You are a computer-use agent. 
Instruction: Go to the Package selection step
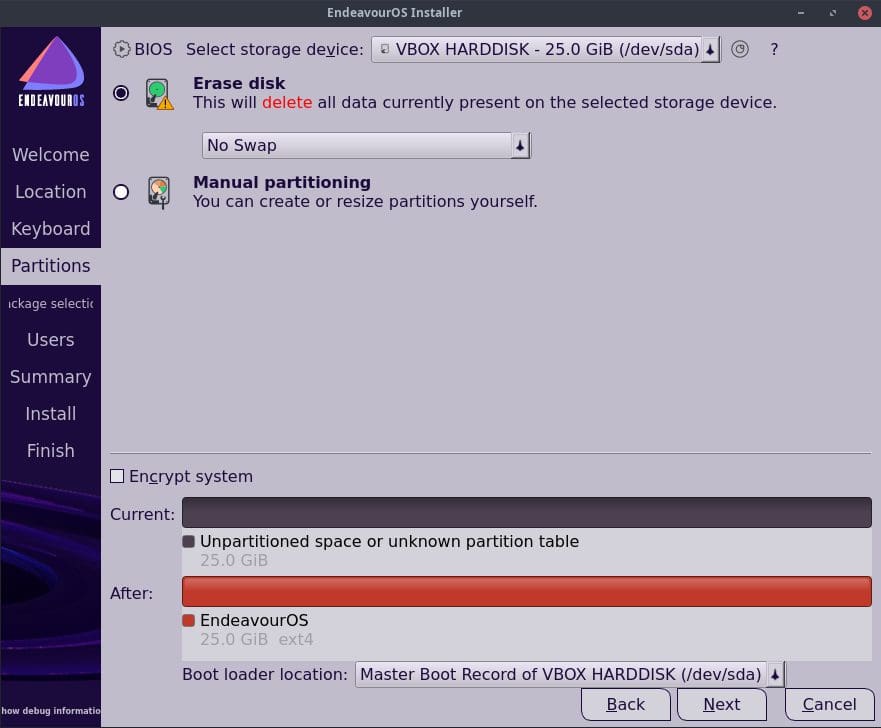tap(51, 303)
